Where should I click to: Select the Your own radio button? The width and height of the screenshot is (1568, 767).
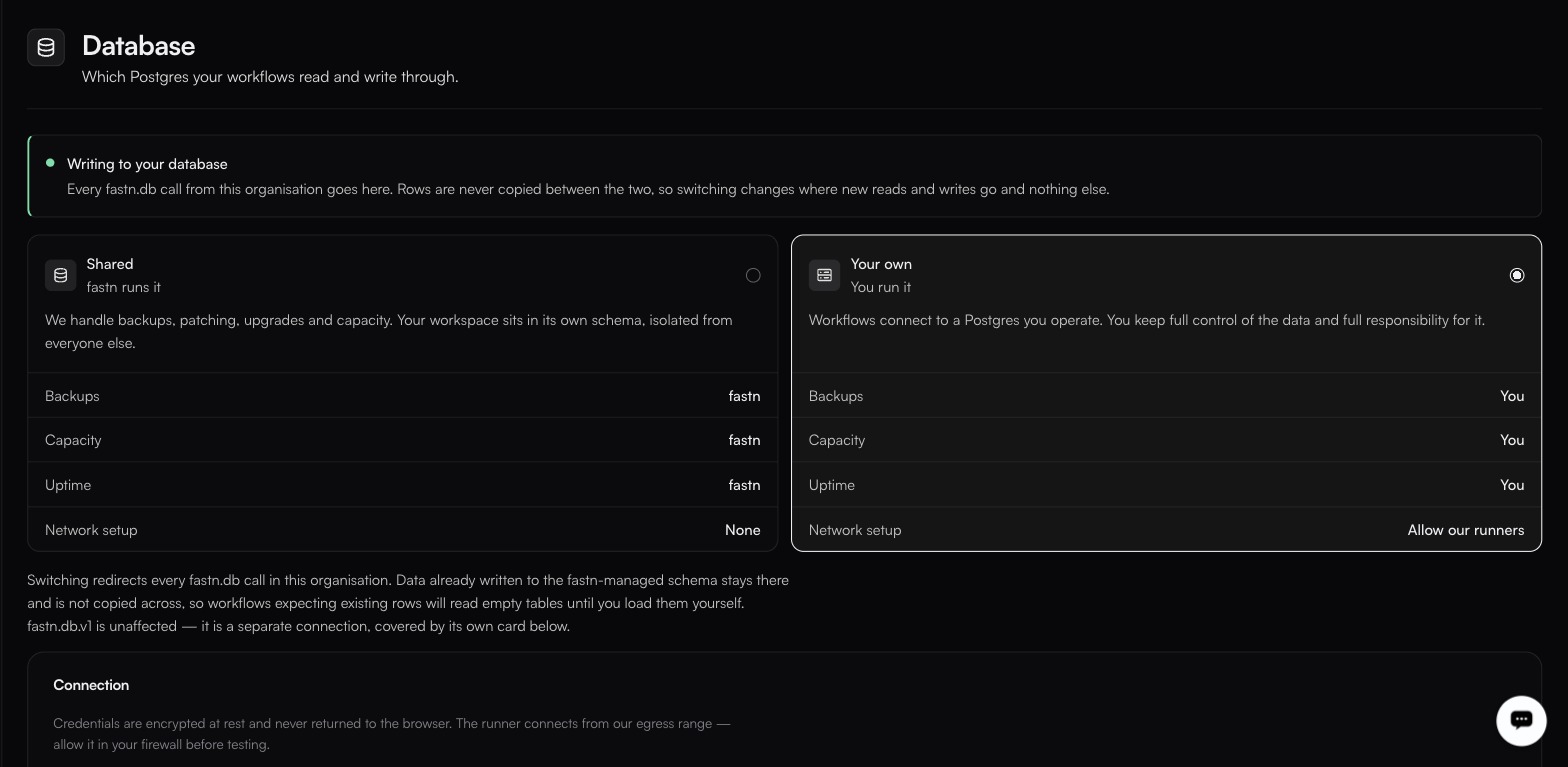tap(1517, 275)
